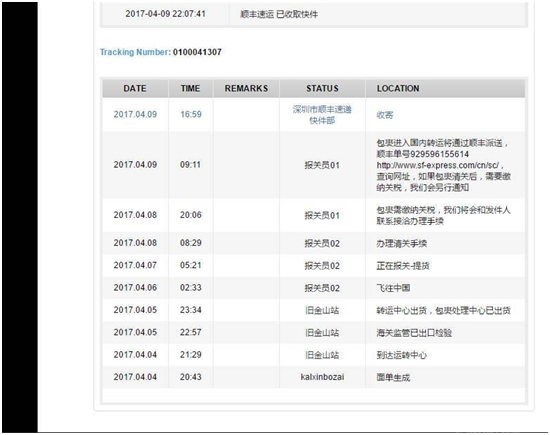Click 报关员02 status in the 08:29 row

[x=322, y=243]
